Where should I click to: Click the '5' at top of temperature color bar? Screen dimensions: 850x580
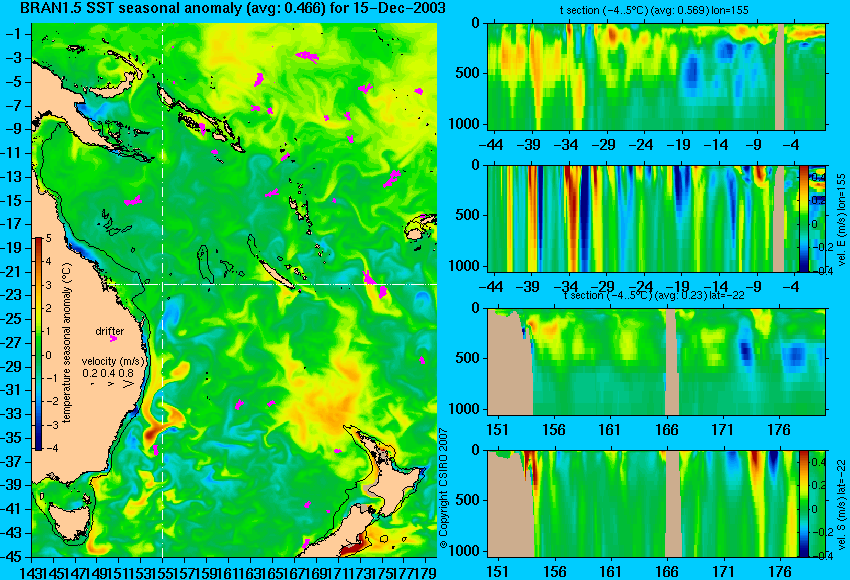click(49, 238)
